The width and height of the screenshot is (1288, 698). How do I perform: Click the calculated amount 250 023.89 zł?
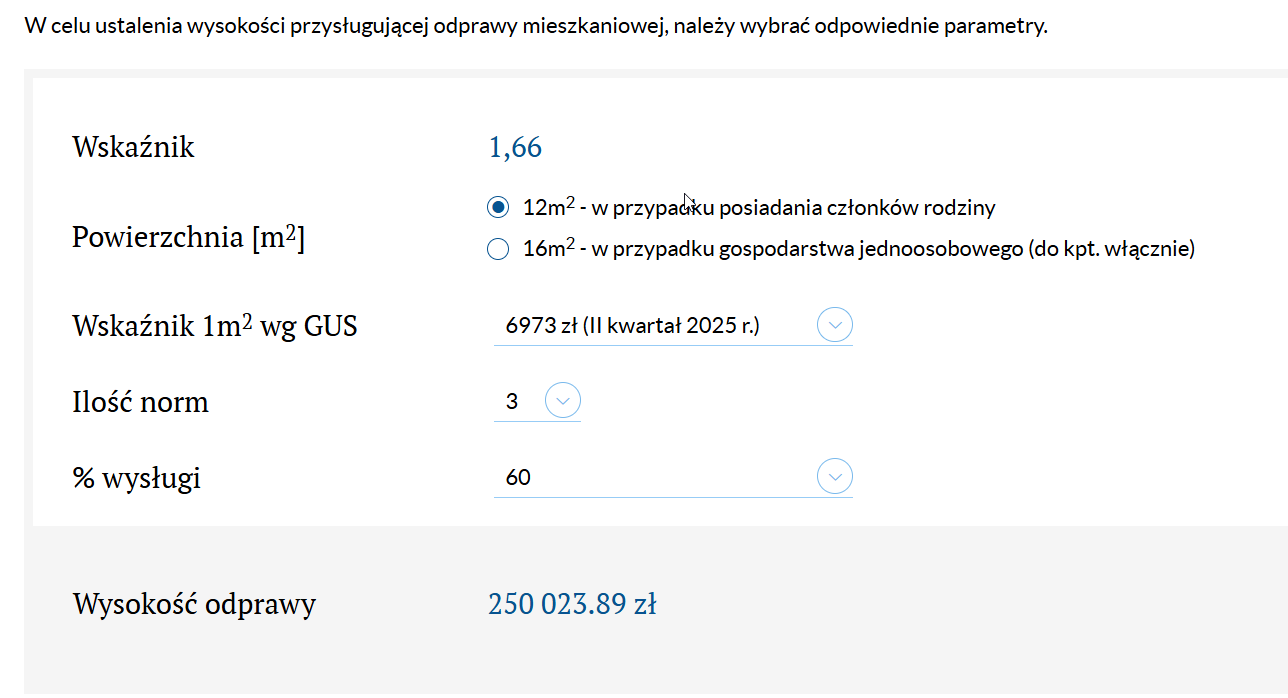pyautogui.click(x=572, y=603)
